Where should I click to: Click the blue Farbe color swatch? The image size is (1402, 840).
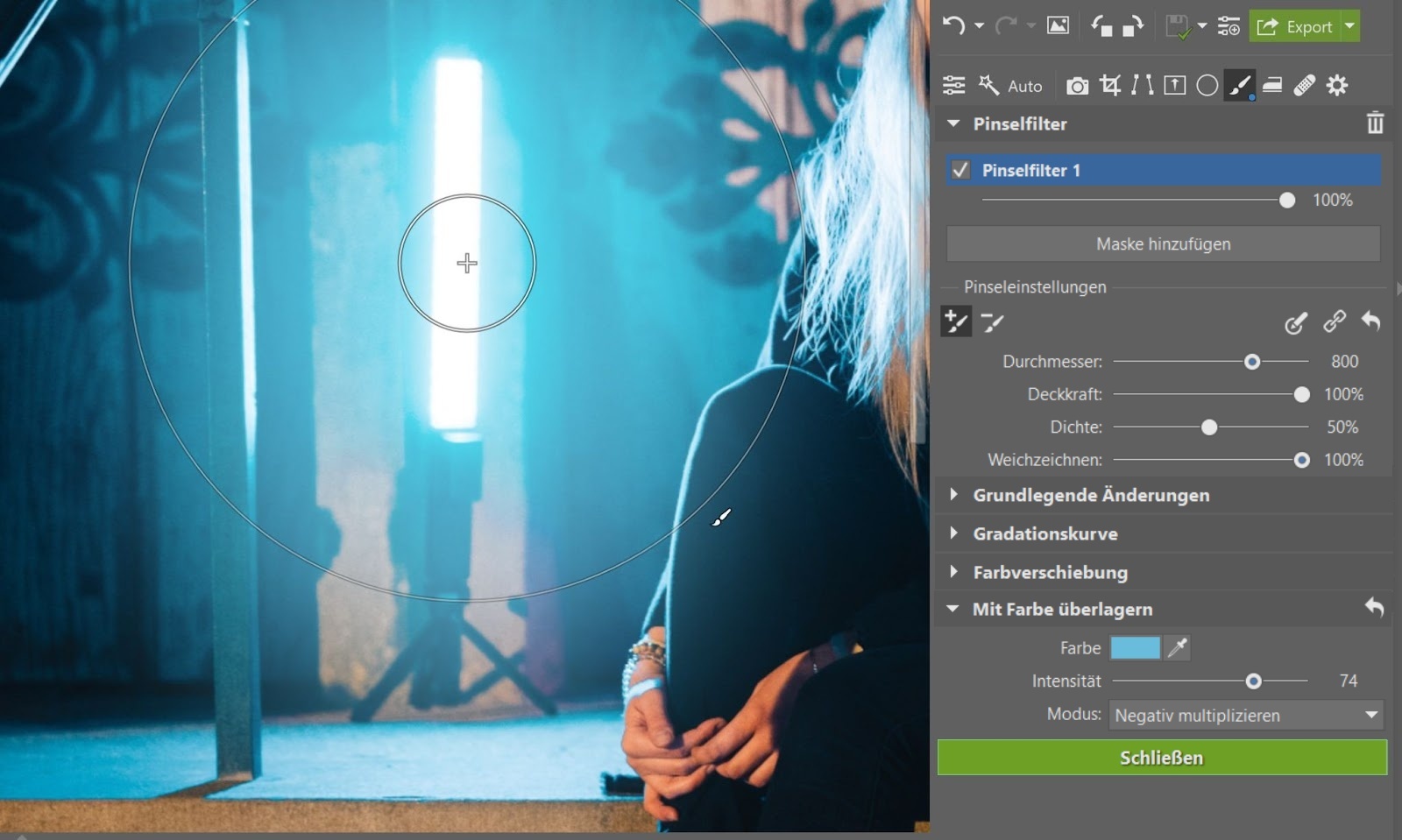1135,648
